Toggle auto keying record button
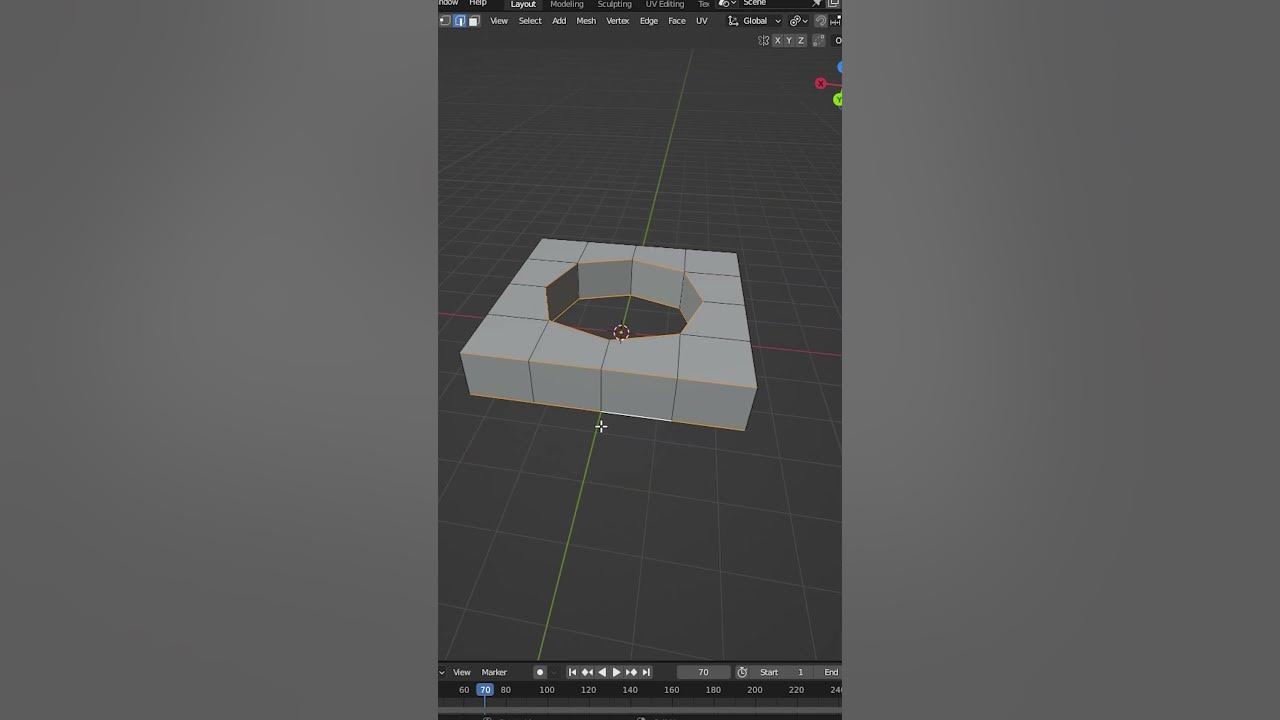Screen dimensions: 1280x720 [540, 672]
